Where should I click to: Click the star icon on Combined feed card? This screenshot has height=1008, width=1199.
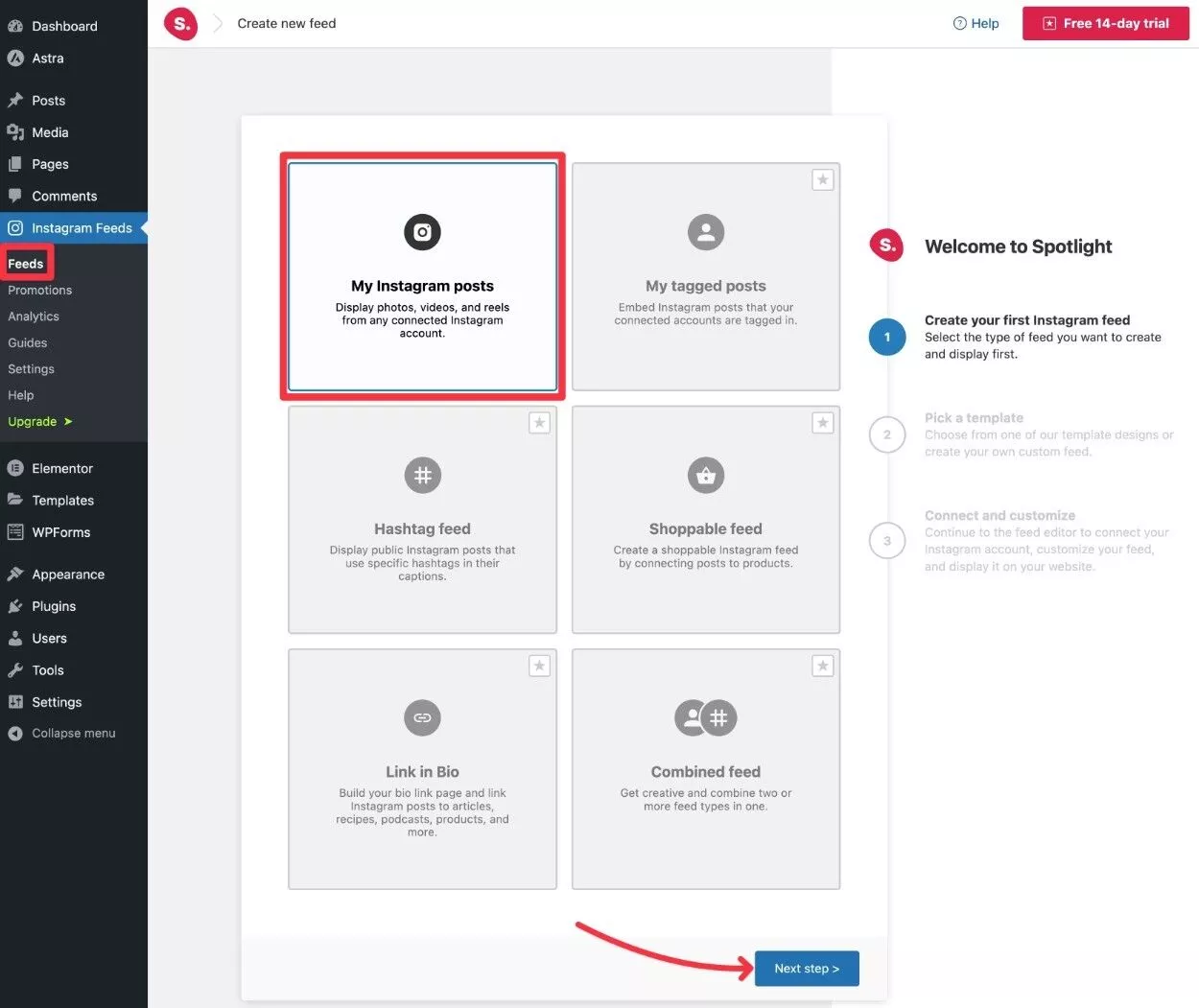(823, 666)
